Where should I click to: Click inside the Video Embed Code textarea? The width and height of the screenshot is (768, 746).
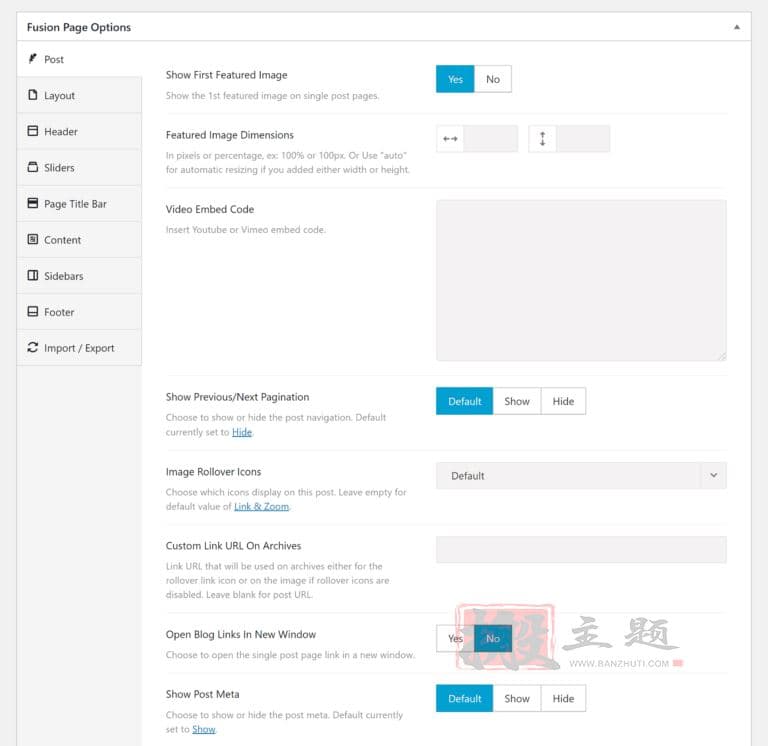tap(581, 280)
